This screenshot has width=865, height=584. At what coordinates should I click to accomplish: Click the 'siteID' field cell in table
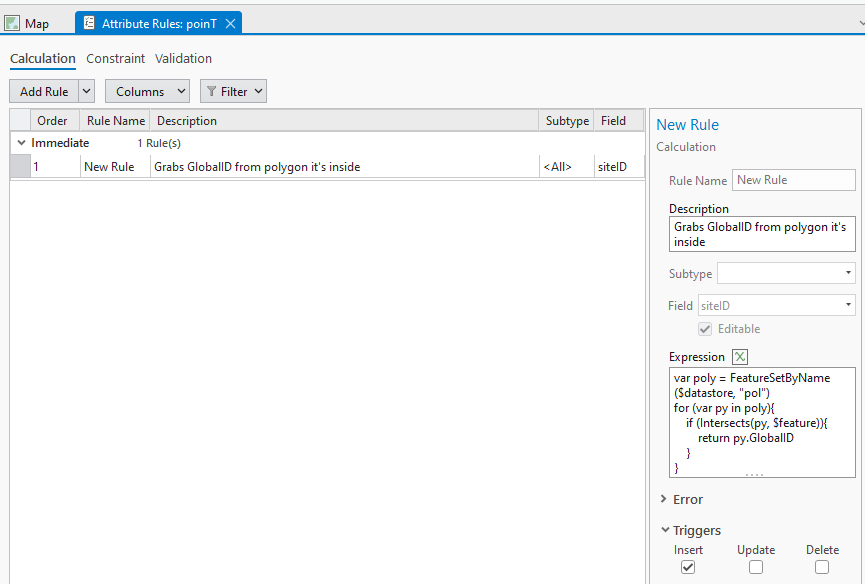pyautogui.click(x=619, y=167)
